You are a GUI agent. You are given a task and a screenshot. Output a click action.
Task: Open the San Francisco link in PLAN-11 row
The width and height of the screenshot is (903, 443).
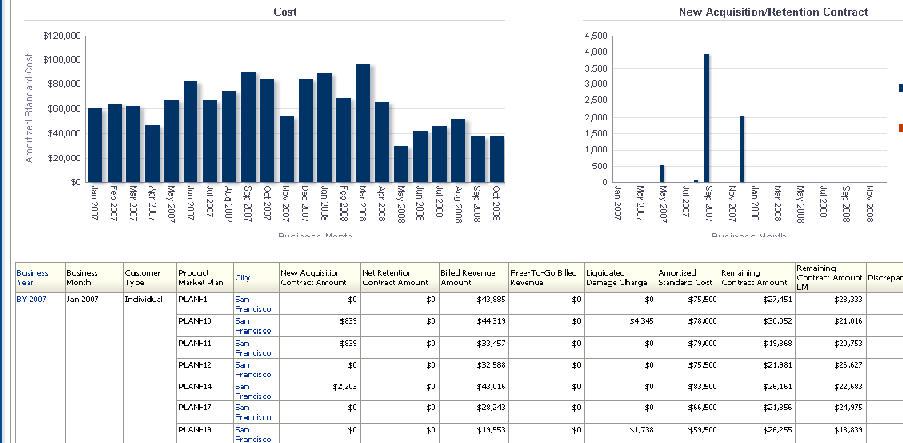click(x=253, y=348)
